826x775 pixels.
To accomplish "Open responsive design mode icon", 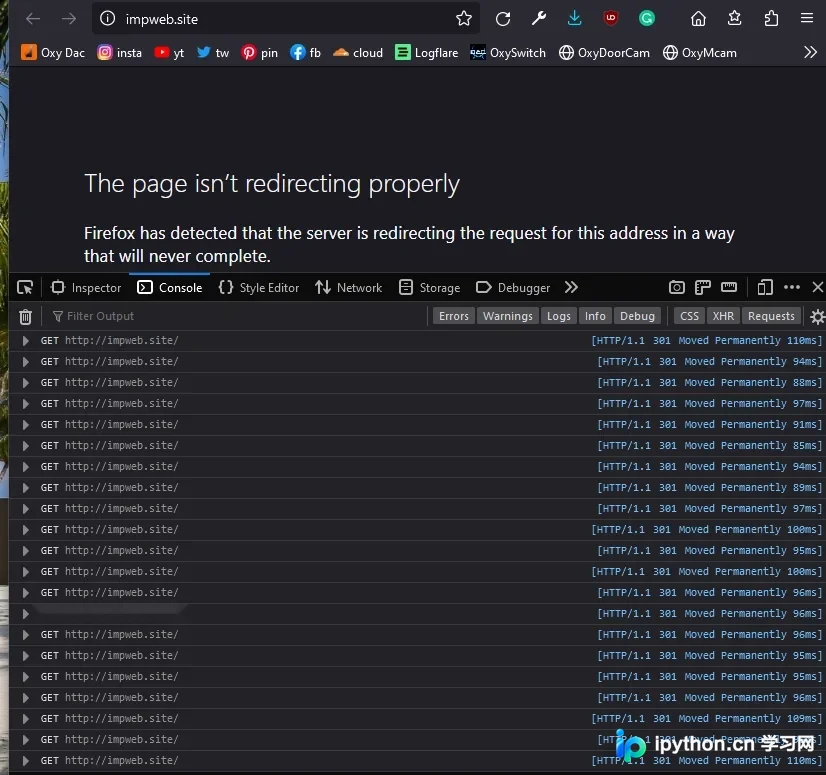I will pos(765,288).
